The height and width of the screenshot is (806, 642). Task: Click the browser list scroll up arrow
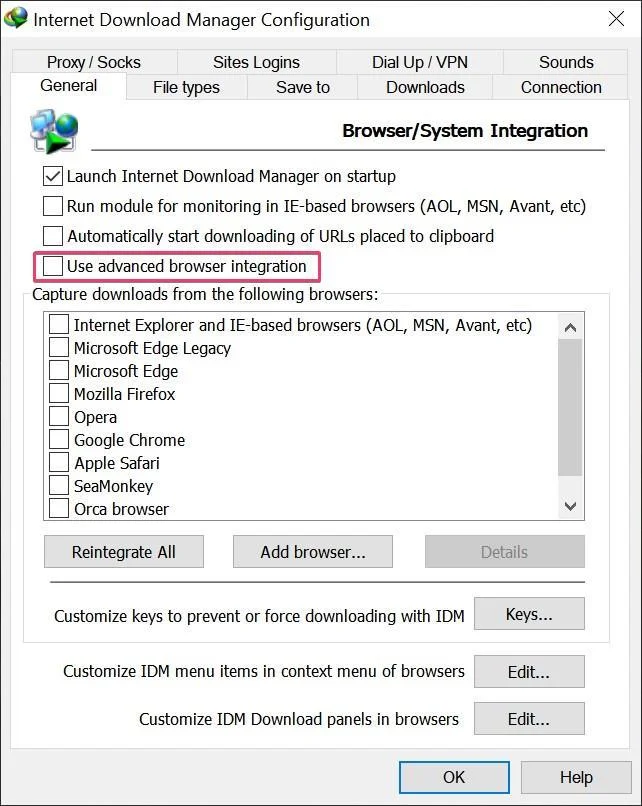pos(570,327)
